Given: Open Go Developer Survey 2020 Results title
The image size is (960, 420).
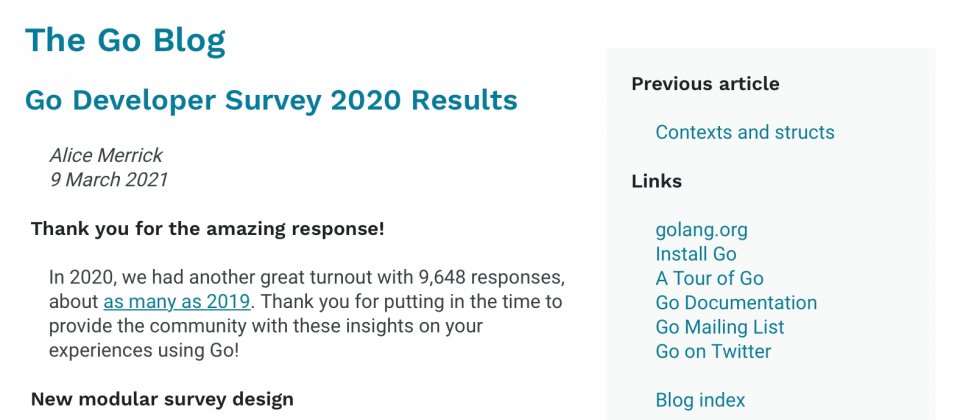Looking at the screenshot, I should point(271,100).
